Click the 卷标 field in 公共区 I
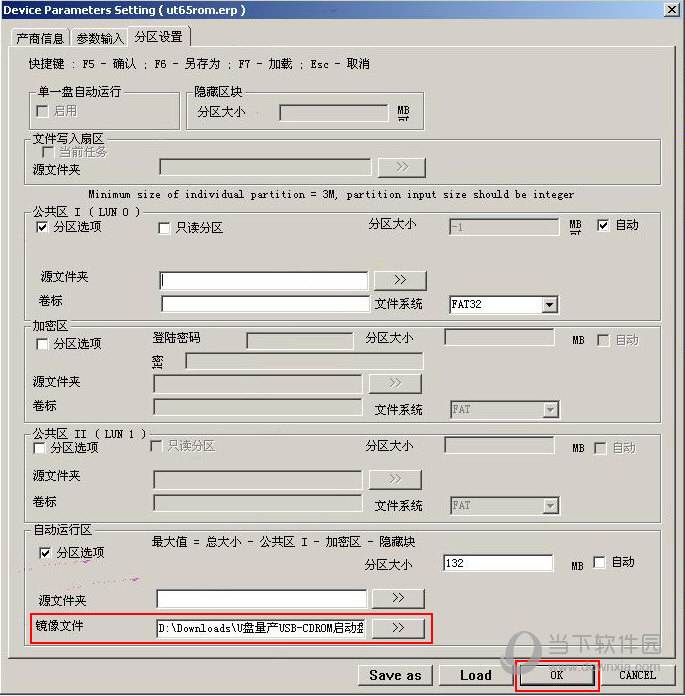The width and height of the screenshot is (685, 696). click(265, 304)
